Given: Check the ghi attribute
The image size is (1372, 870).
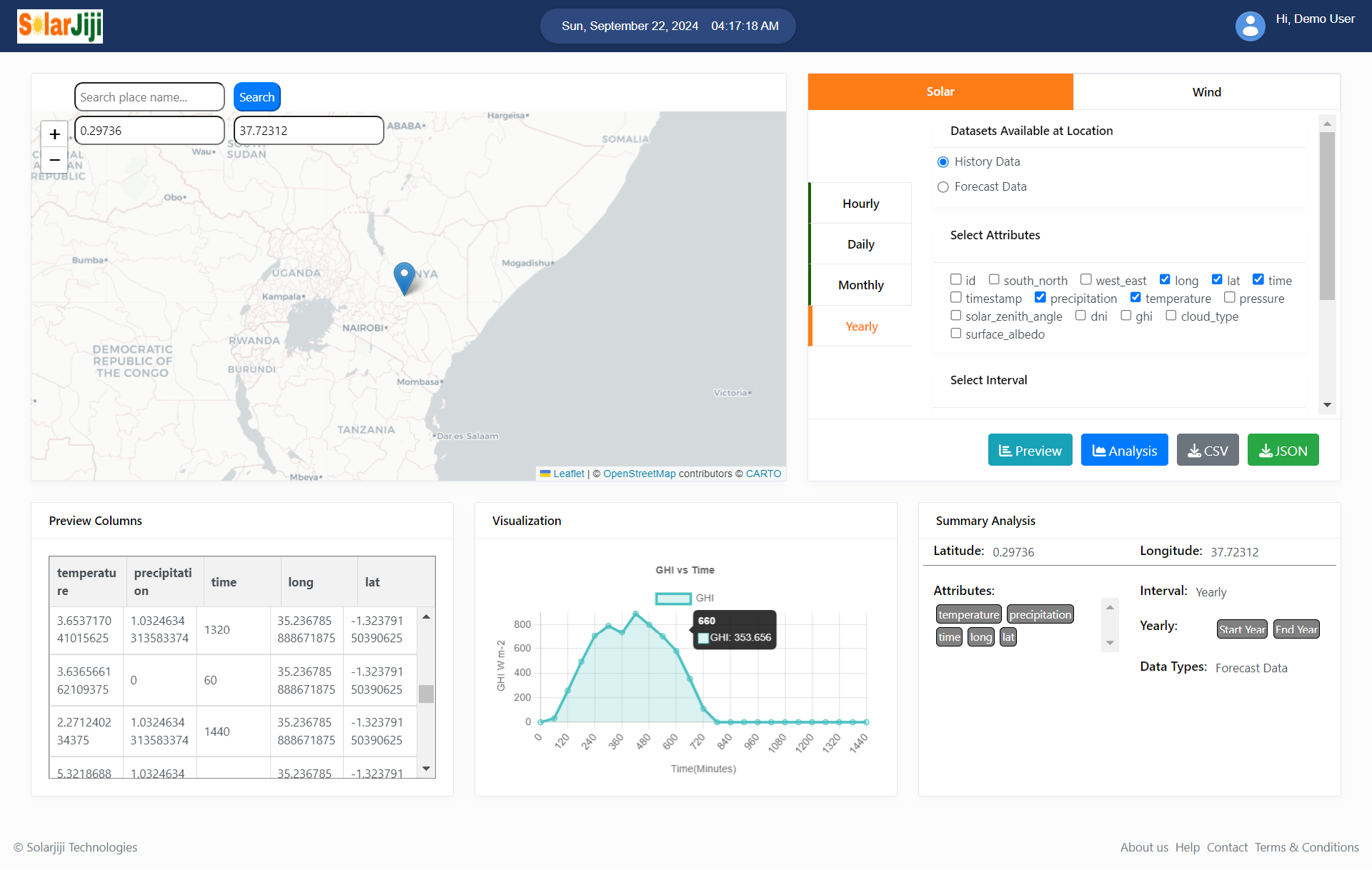Looking at the screenshot, I should 1126,315.
